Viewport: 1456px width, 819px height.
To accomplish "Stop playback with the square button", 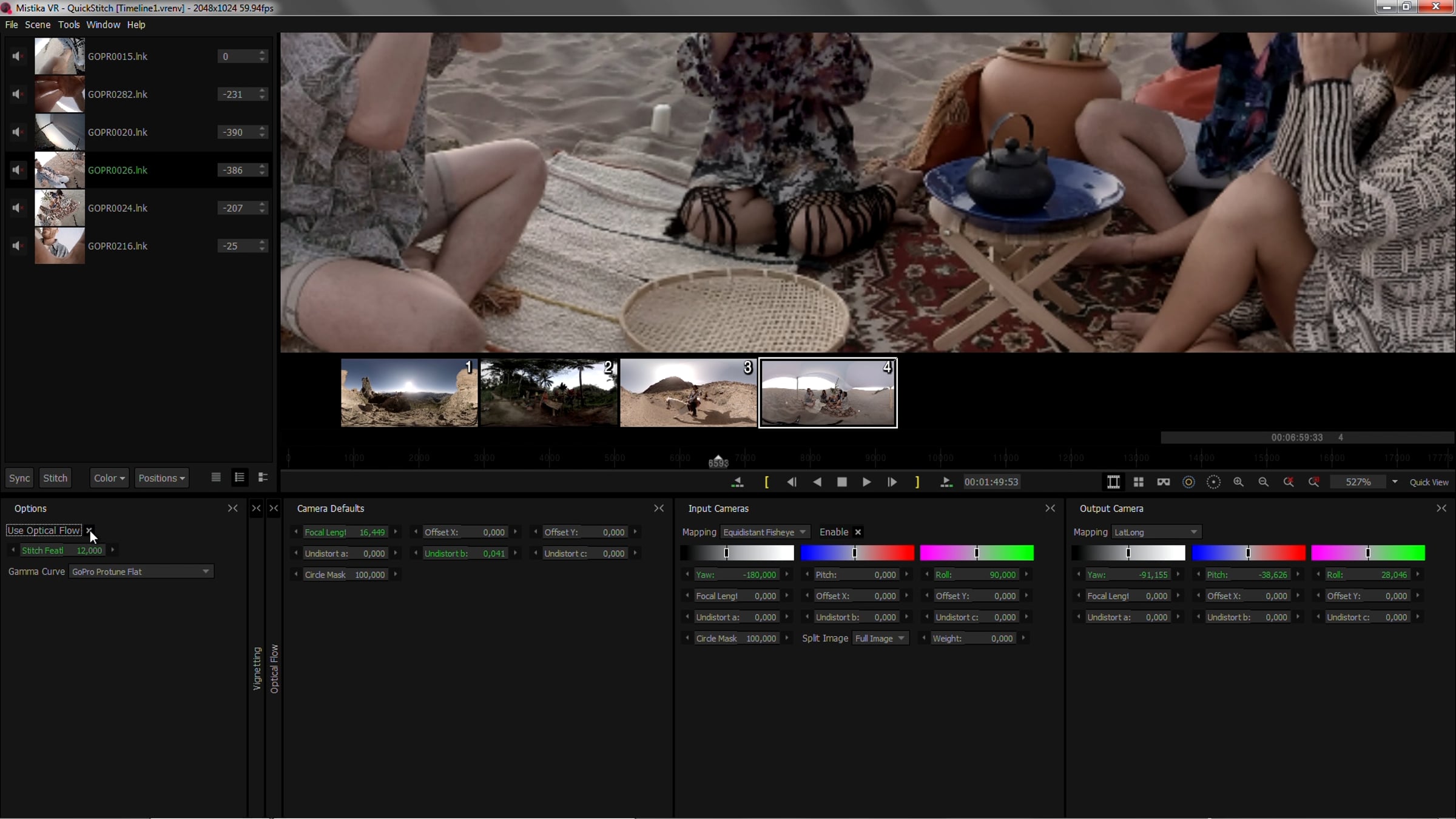I will click(841, 482).
